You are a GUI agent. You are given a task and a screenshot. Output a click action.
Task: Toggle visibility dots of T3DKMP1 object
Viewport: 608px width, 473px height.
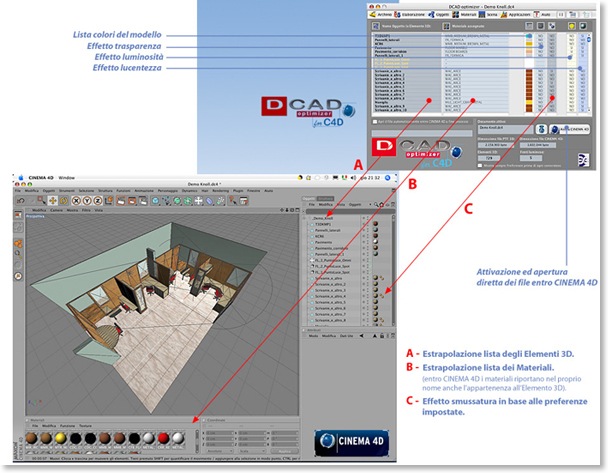366,224
